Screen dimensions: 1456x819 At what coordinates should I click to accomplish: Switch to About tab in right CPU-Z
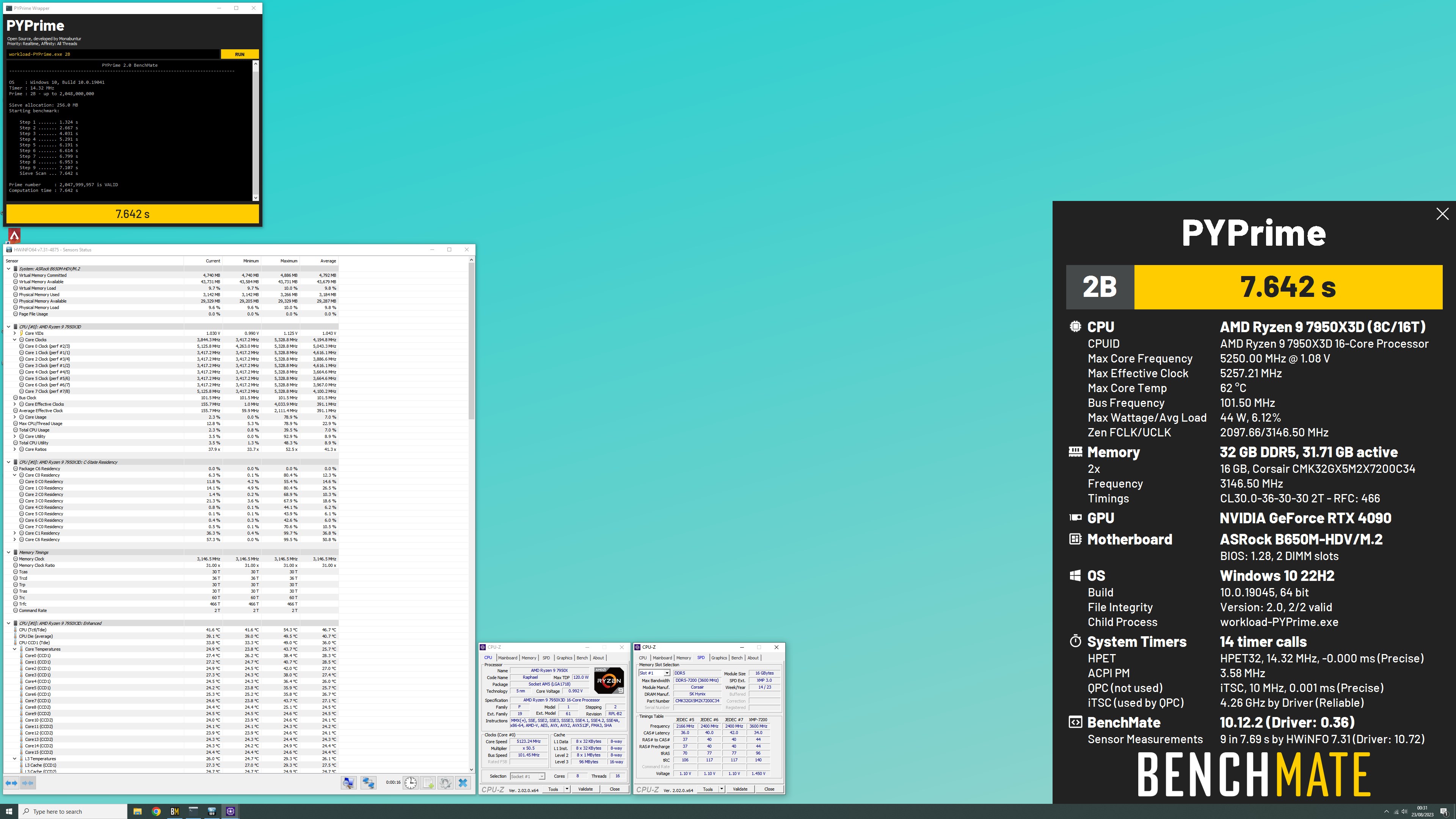click(753, 657)
